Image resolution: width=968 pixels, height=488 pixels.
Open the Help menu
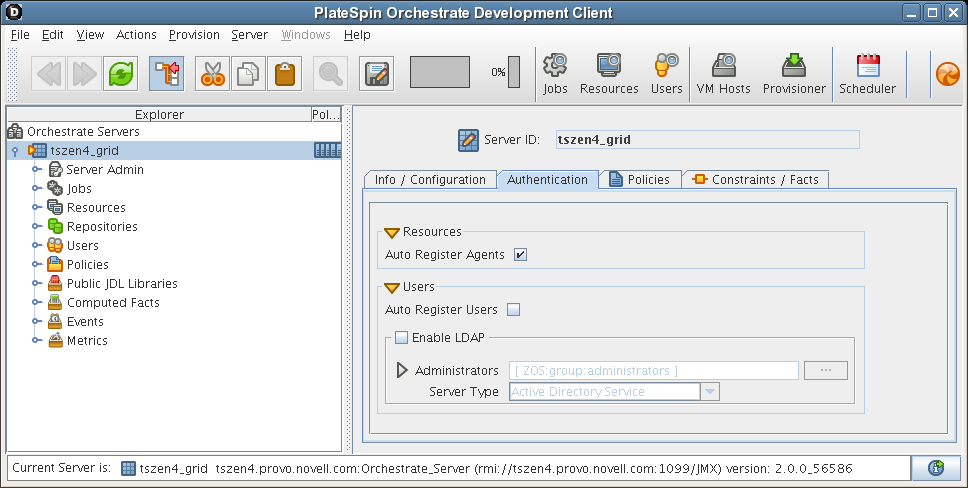tap(357, 35)
